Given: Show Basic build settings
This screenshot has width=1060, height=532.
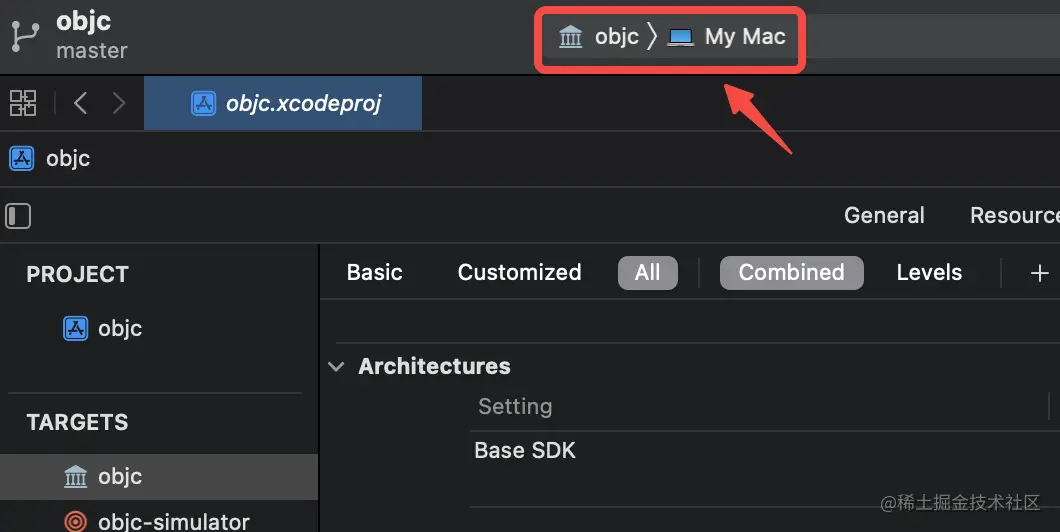Looking at the screenshot, I should pyautogui.click(x=374, y=272).
